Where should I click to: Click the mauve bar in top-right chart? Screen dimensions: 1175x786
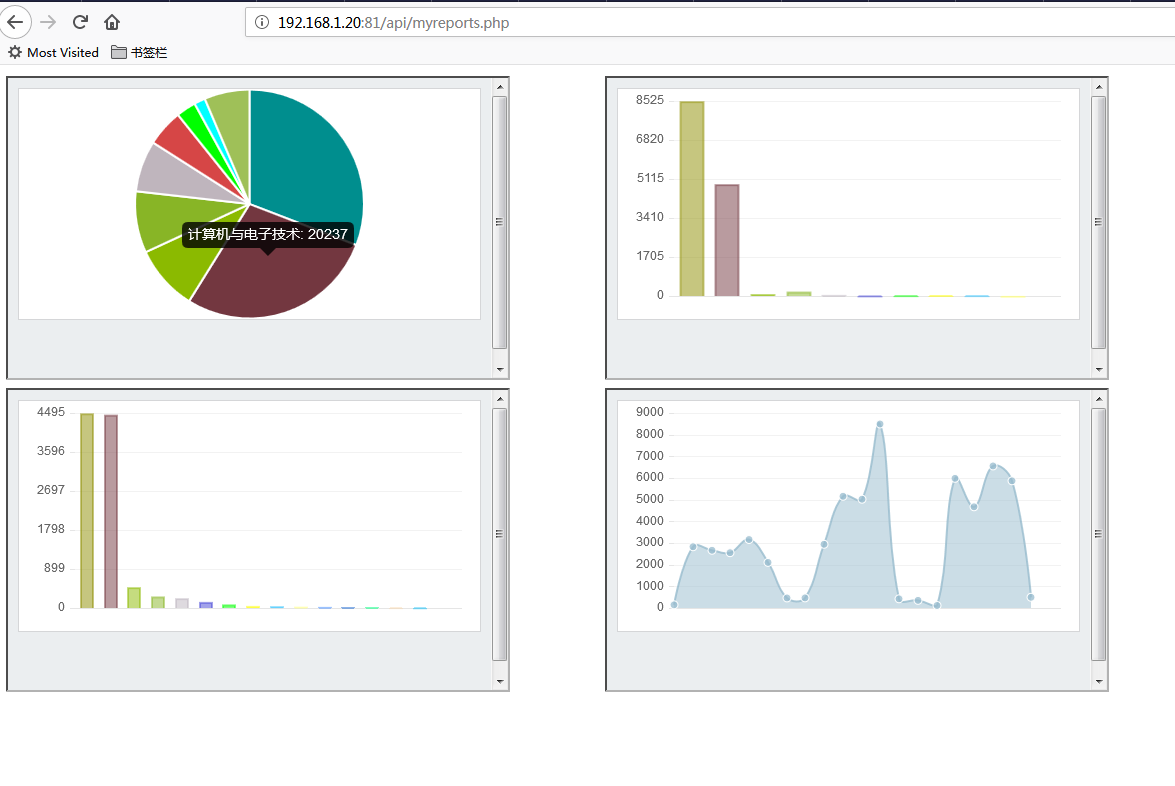(x=727, y=240)
